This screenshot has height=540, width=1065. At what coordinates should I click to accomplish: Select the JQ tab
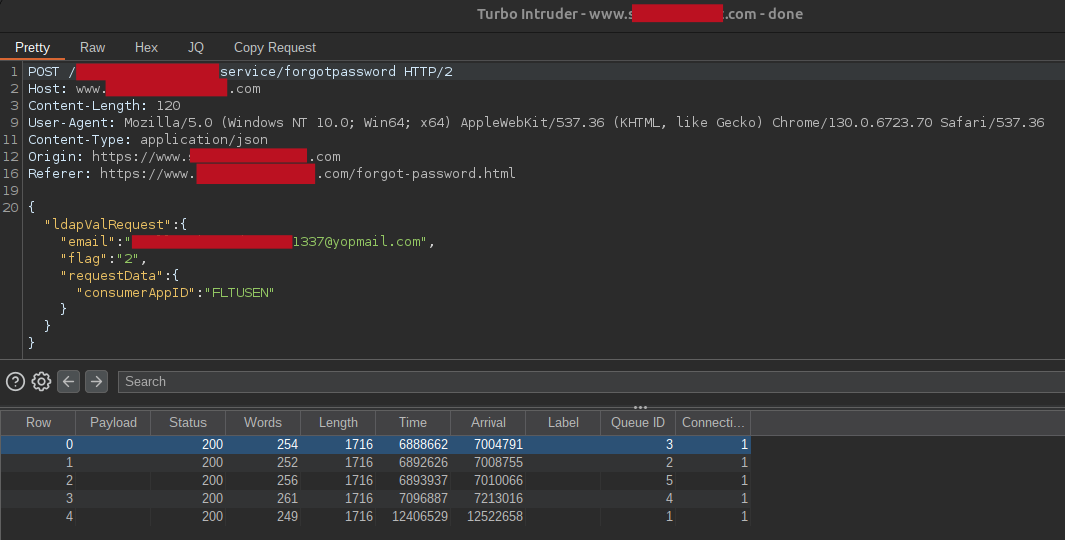pos(195,47)
